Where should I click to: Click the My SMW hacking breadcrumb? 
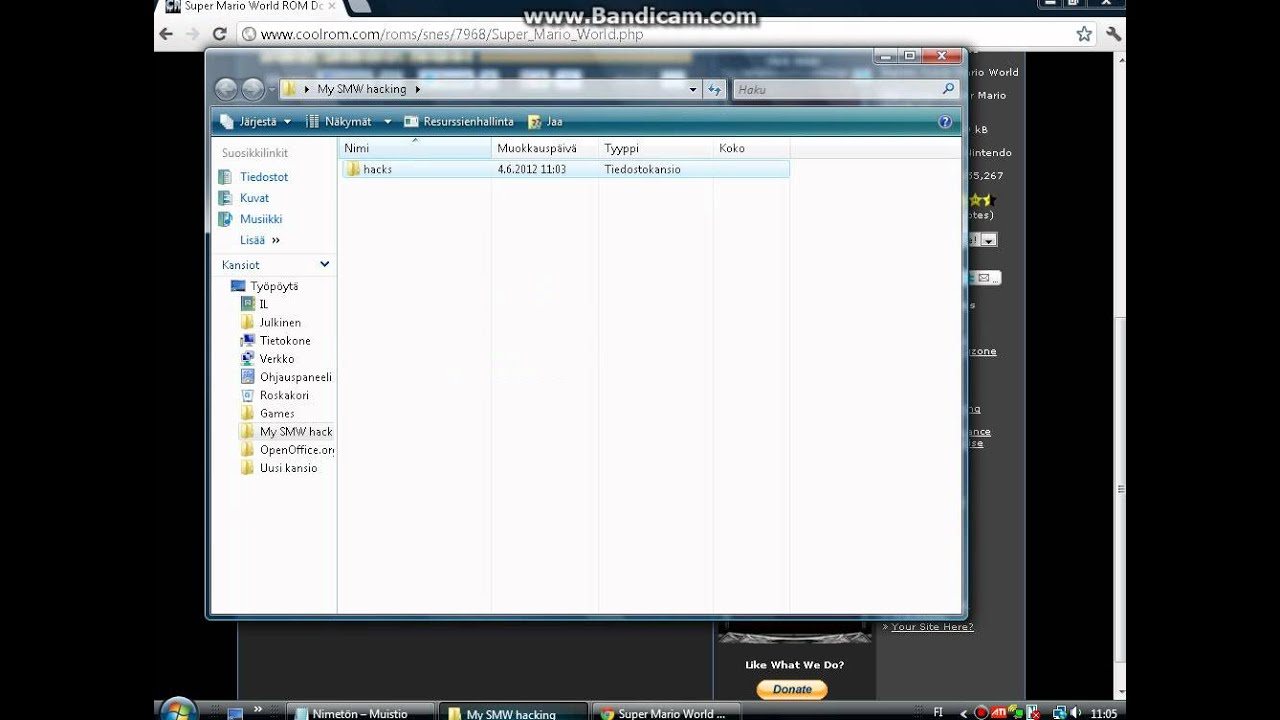pyautogui.click(x=362, y=89)
